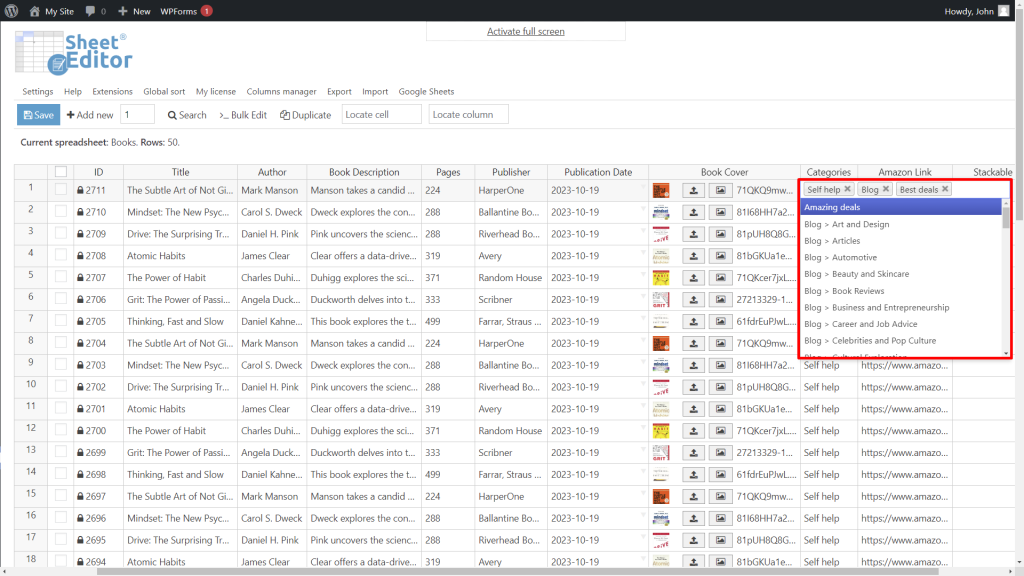Click the Activate full screen link

(x=526, y=31)
